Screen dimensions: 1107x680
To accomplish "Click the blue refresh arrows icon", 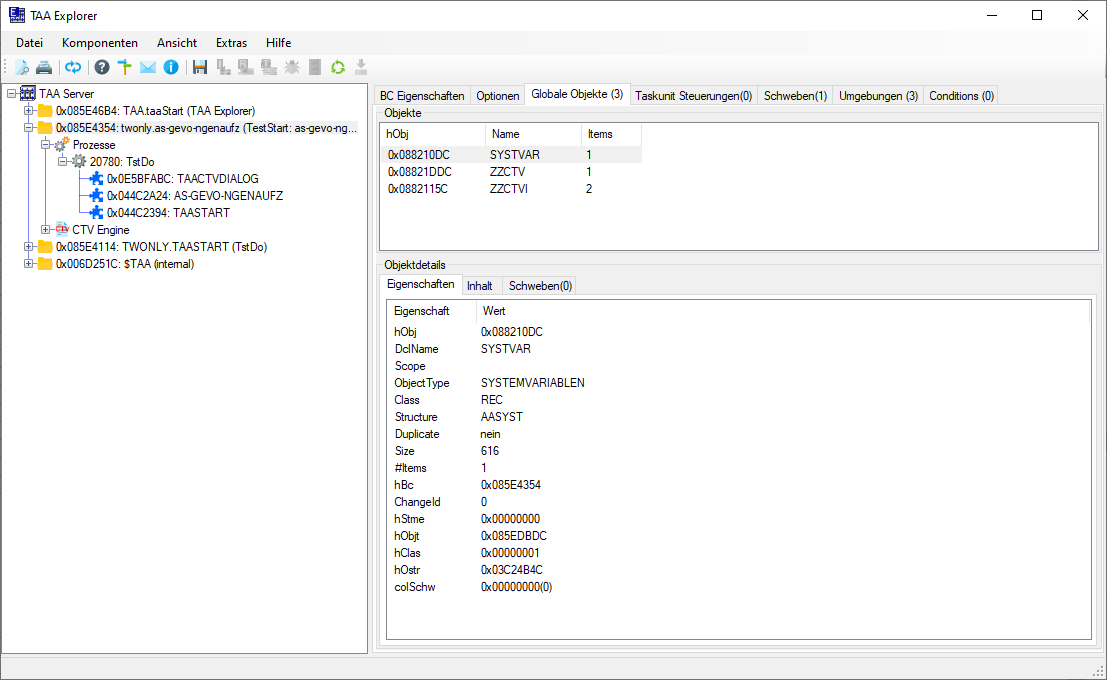I will pyautogui.click(x=73, y=67).
